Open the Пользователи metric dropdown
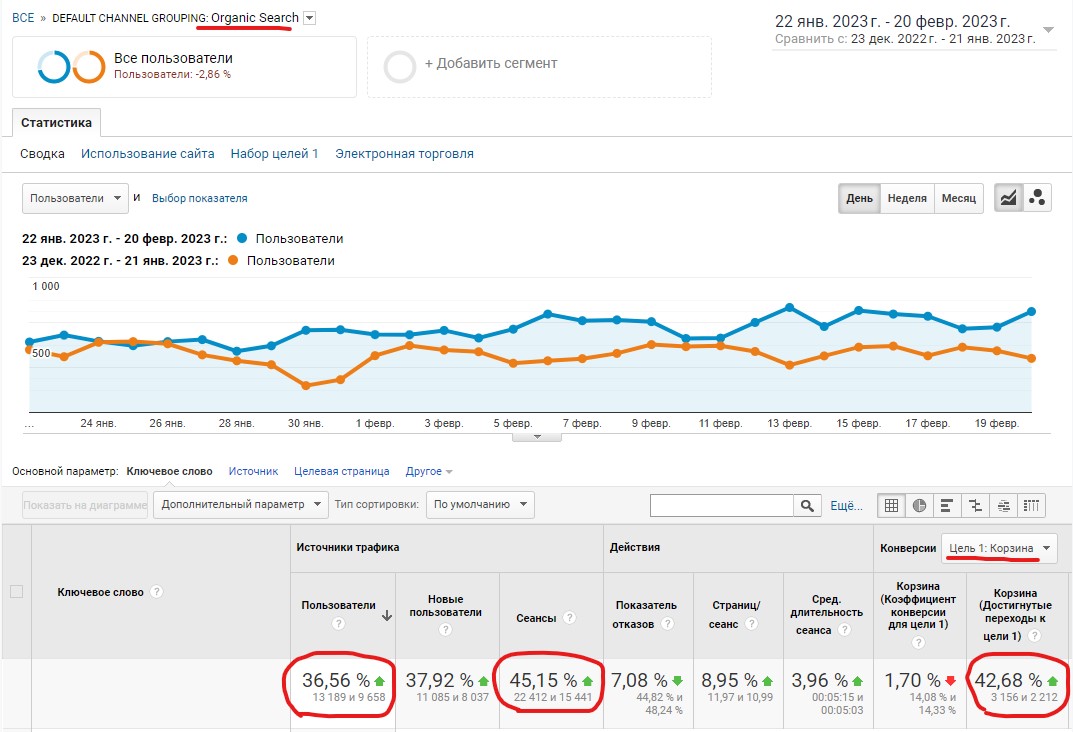 pos(75,198)
